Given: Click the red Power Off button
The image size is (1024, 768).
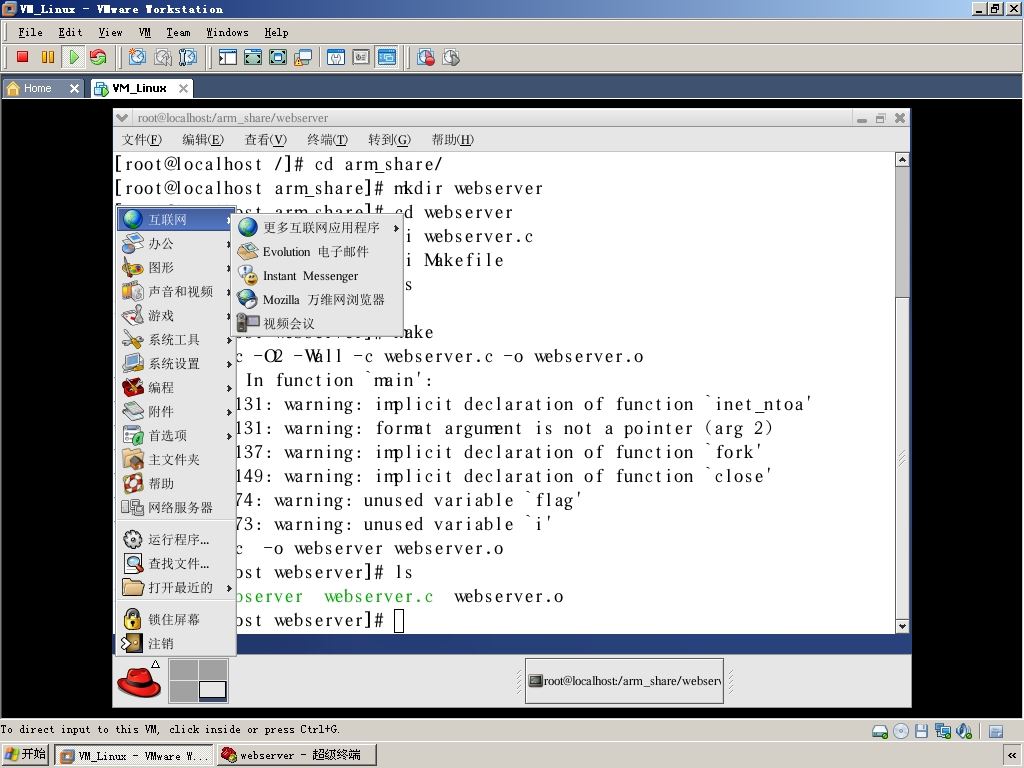Looking at the screenshot, I should 22,57.
